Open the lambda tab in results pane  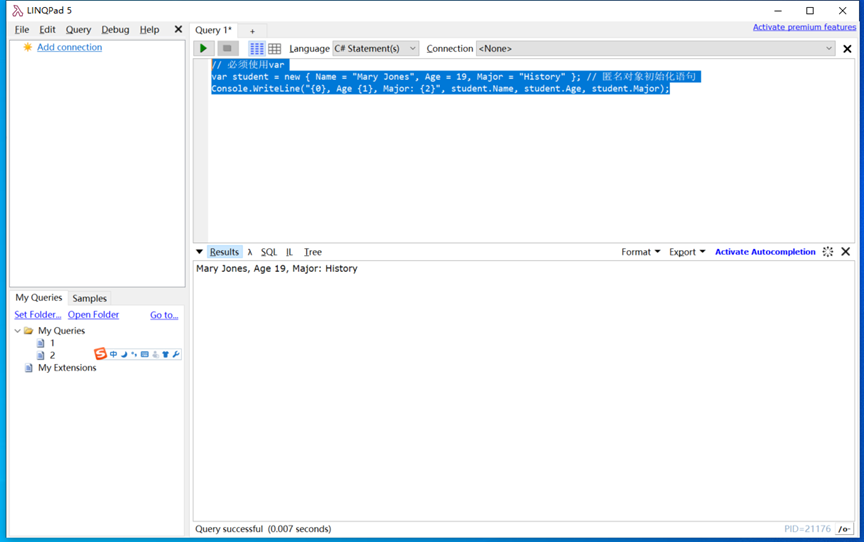250,252
